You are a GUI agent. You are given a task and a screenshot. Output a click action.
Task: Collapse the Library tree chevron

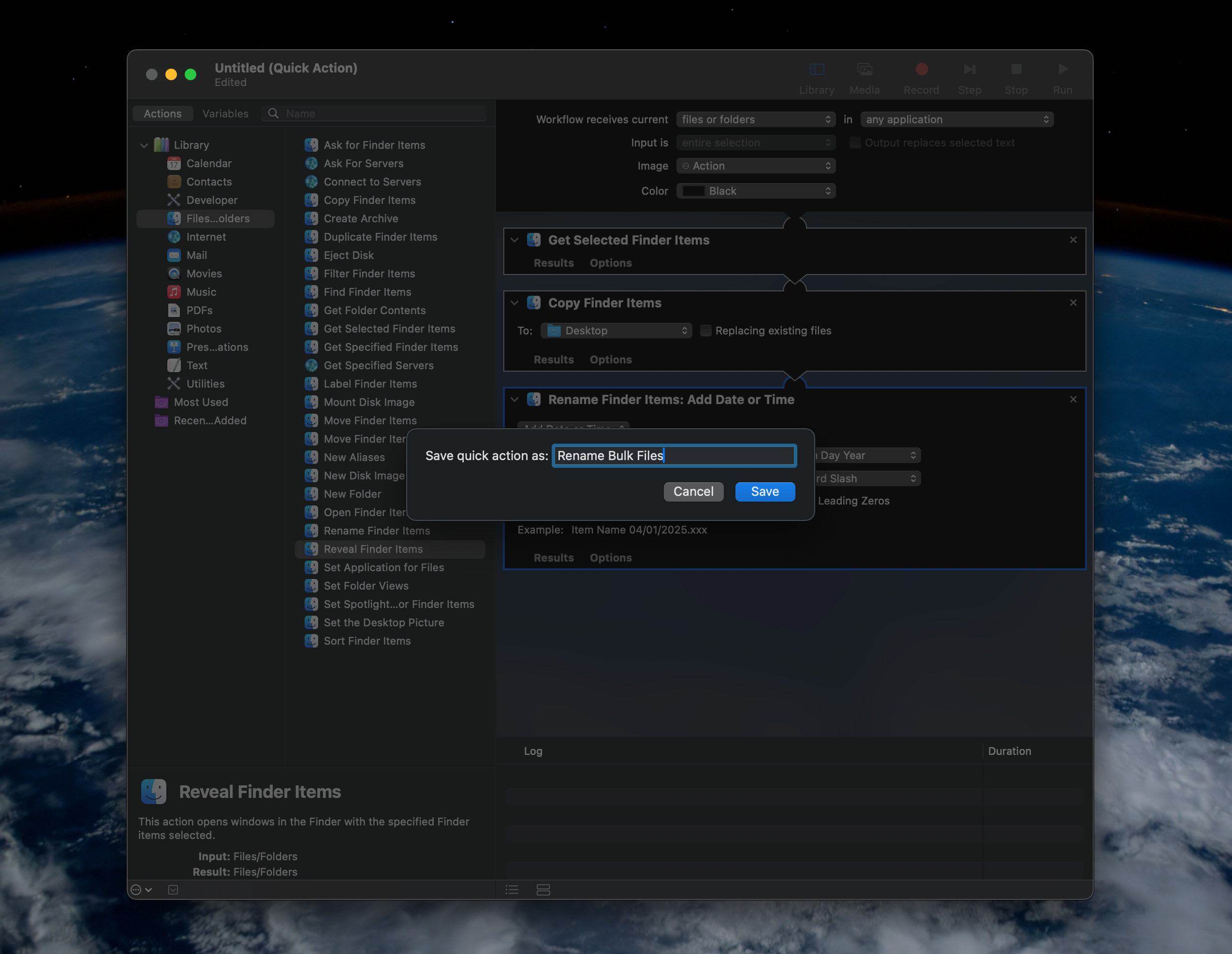(x=144, y=145)
